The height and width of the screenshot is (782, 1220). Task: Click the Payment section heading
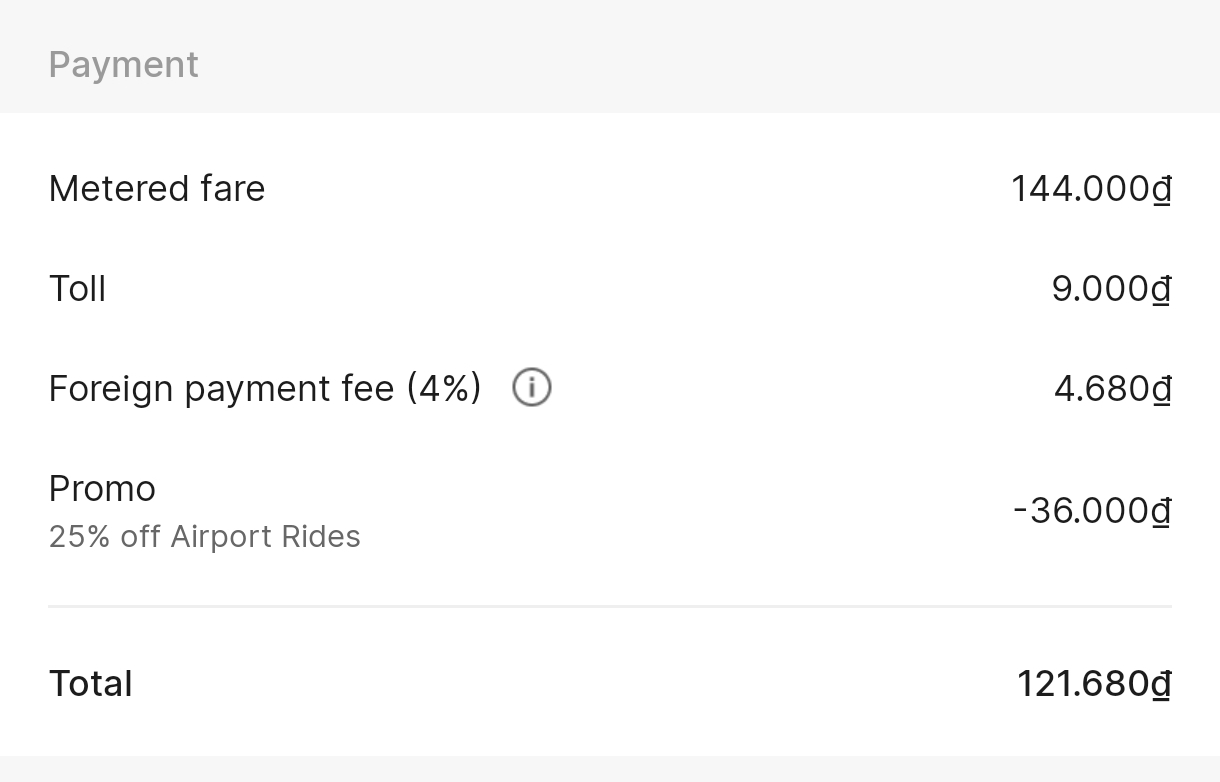click(124, 65)
